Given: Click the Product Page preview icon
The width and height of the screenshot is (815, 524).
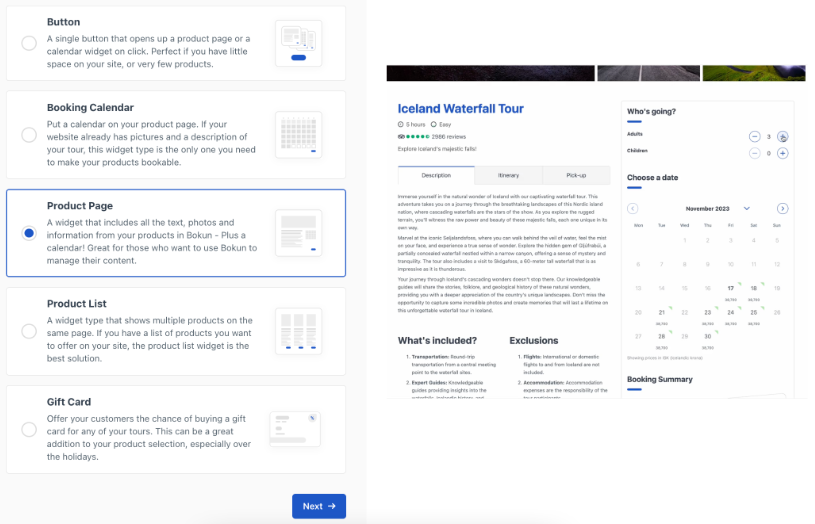Looking at the screenshot, I should 298,233.
